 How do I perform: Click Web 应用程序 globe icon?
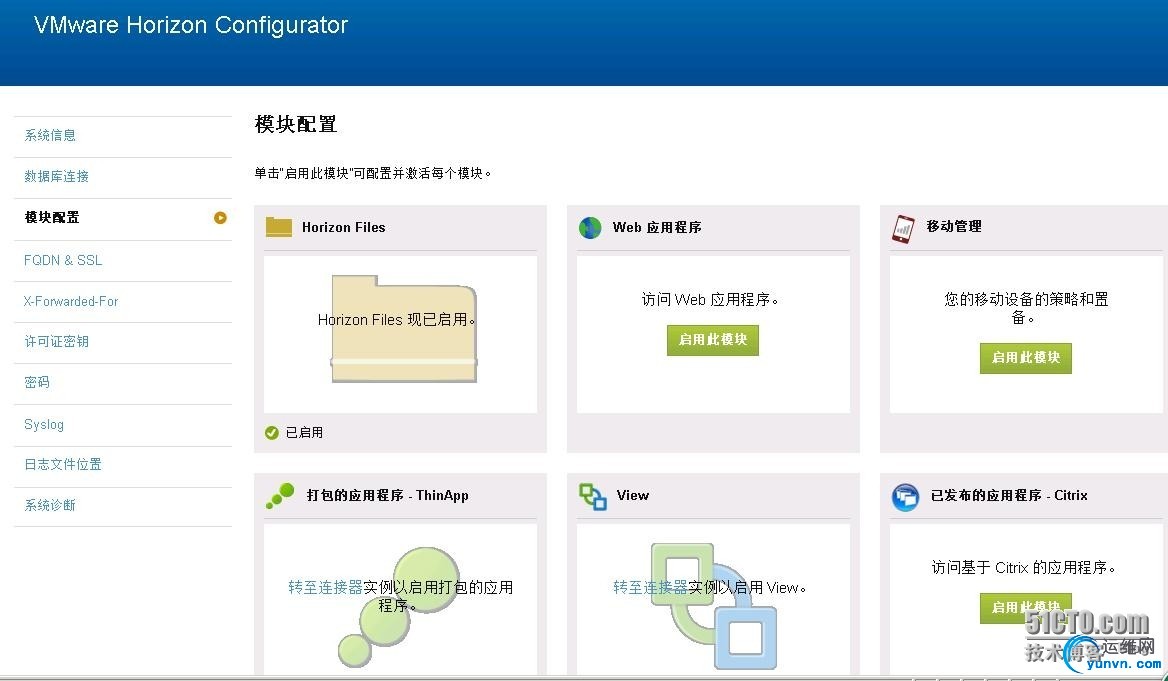tap(590, 227)
